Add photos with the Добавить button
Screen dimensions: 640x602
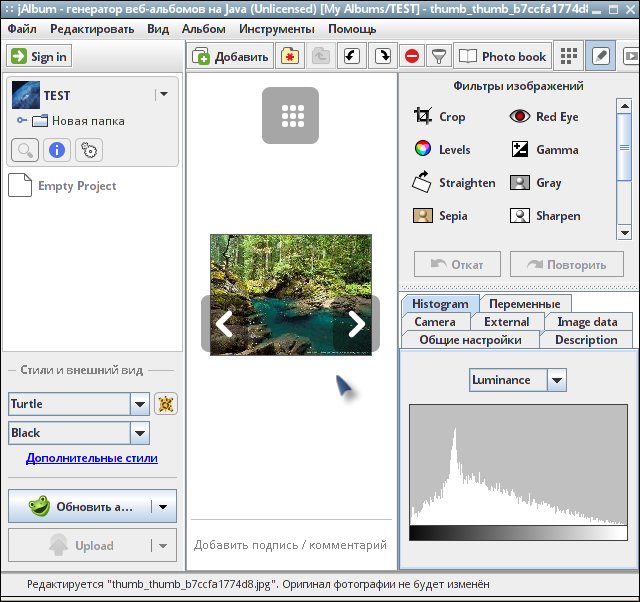(231, 56)
